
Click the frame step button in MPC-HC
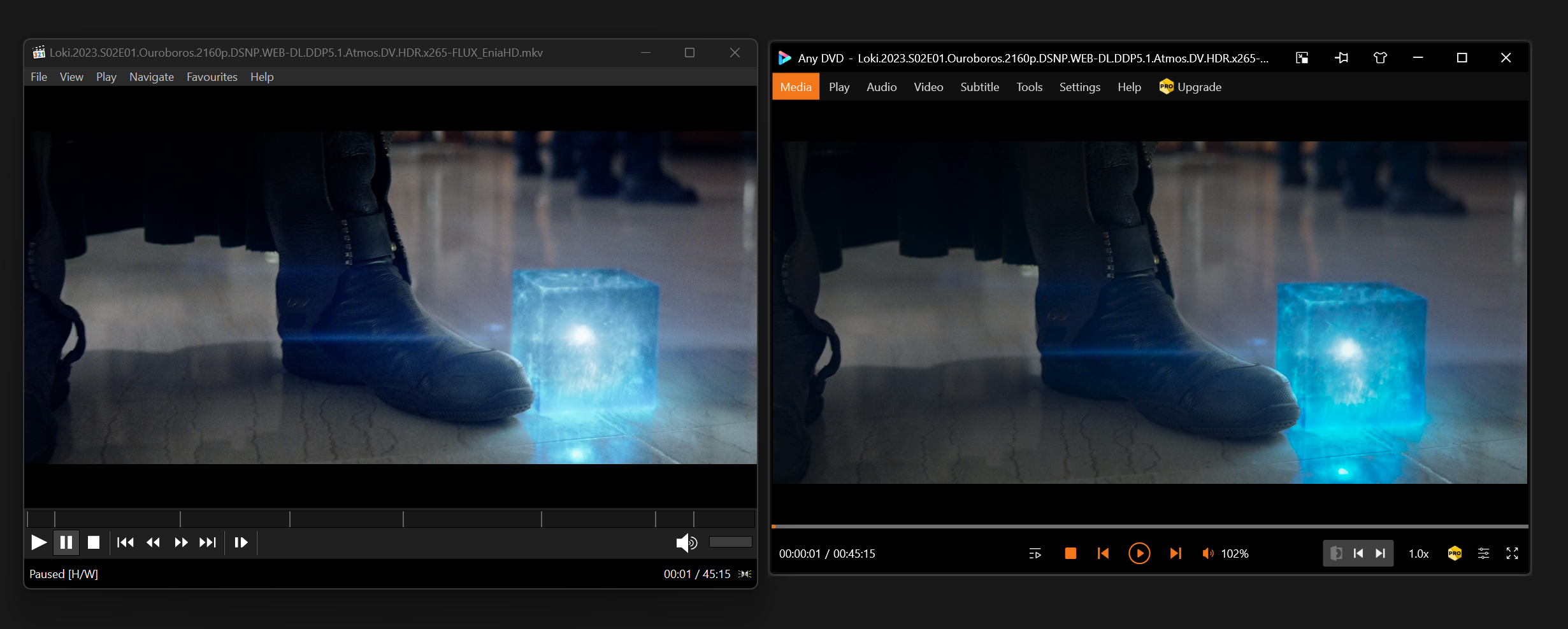[241, 542]
